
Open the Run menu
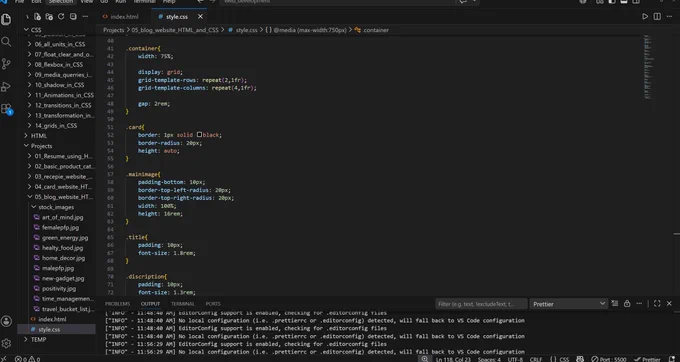click(x=121, y=2)
